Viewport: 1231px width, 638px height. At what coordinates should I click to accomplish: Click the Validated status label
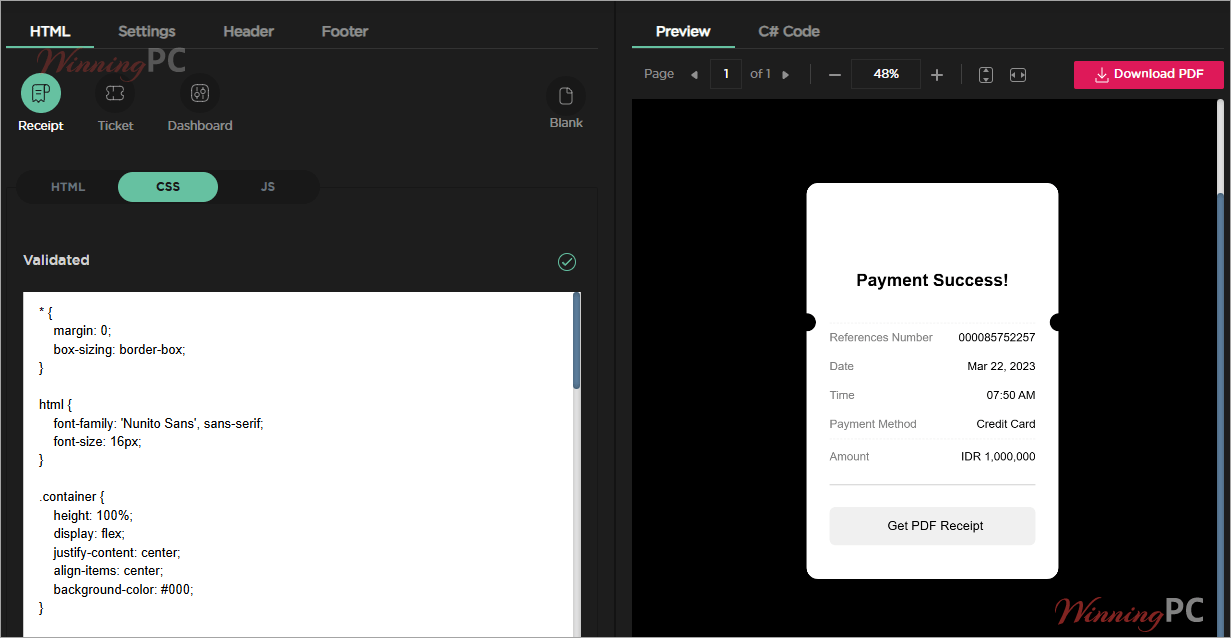pos(56,260)
